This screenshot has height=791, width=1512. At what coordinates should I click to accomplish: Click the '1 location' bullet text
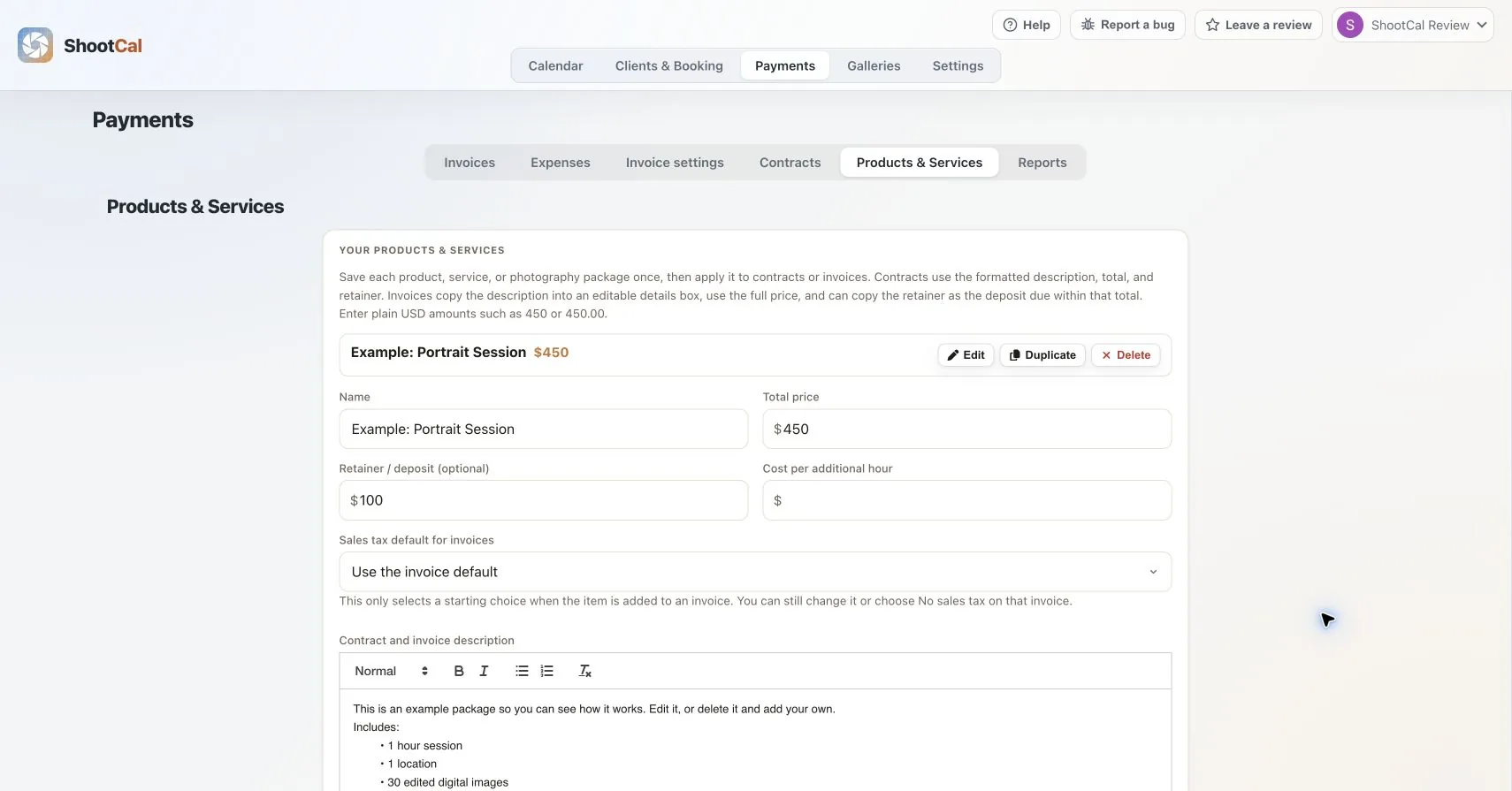tap(412, 764)
